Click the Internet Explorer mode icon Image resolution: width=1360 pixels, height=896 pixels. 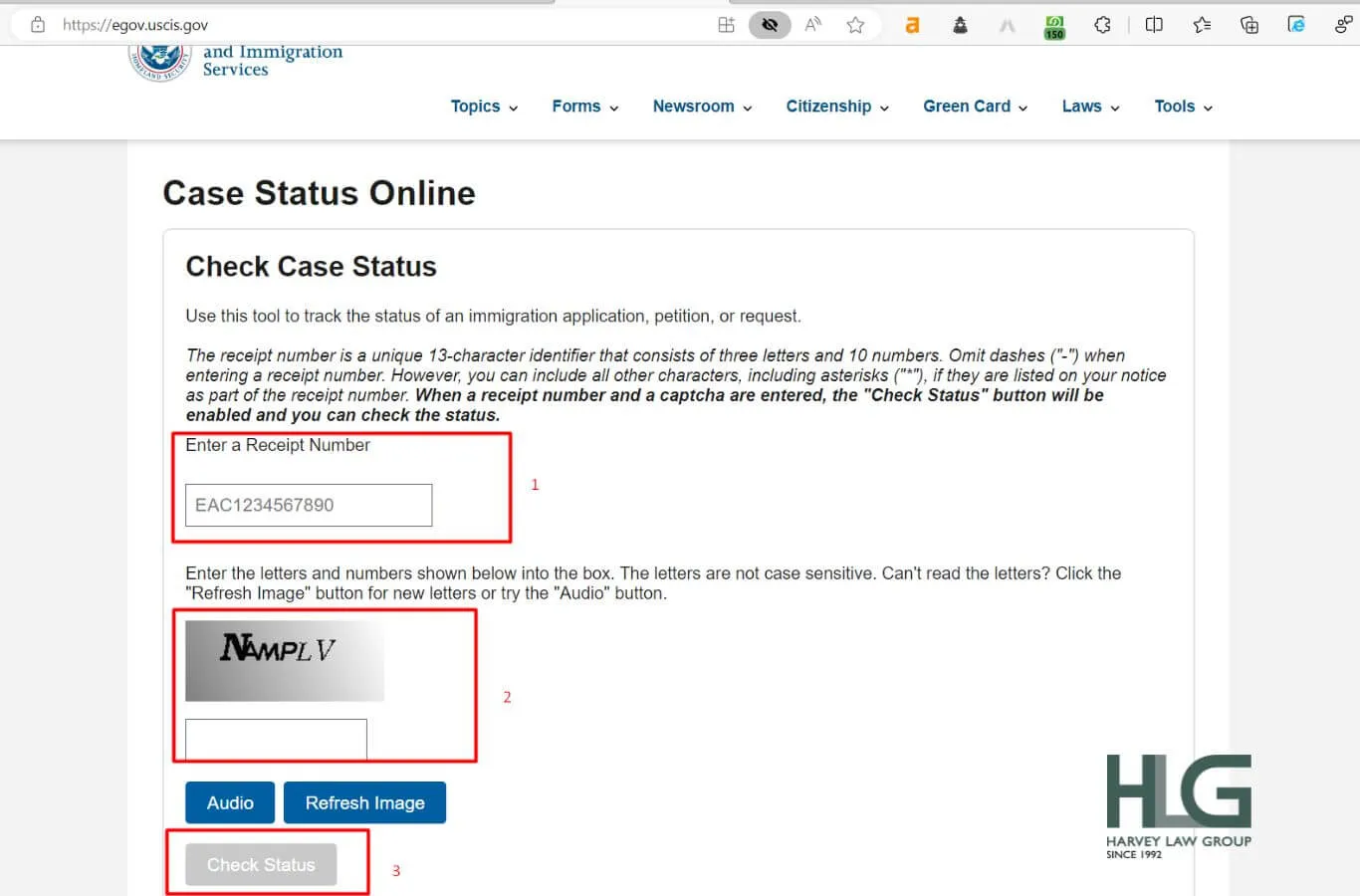(1296, 25)
